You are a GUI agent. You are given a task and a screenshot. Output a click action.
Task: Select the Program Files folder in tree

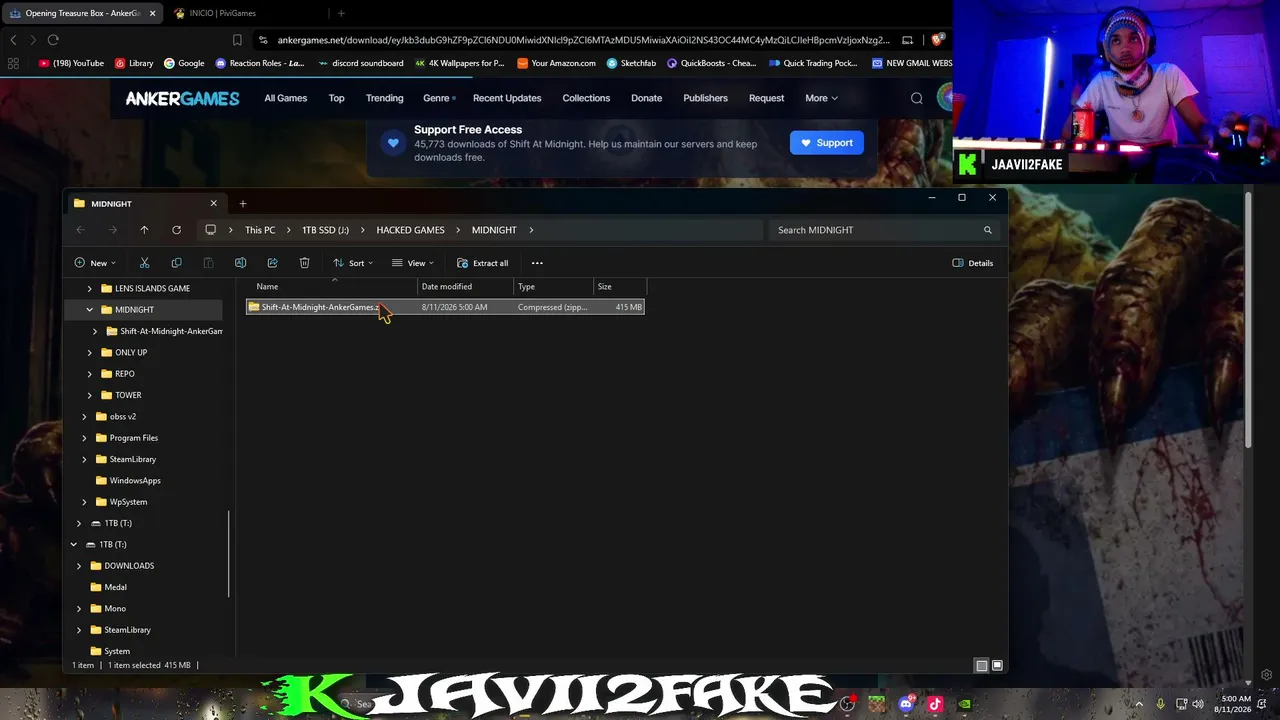click(x=134, y=438)
